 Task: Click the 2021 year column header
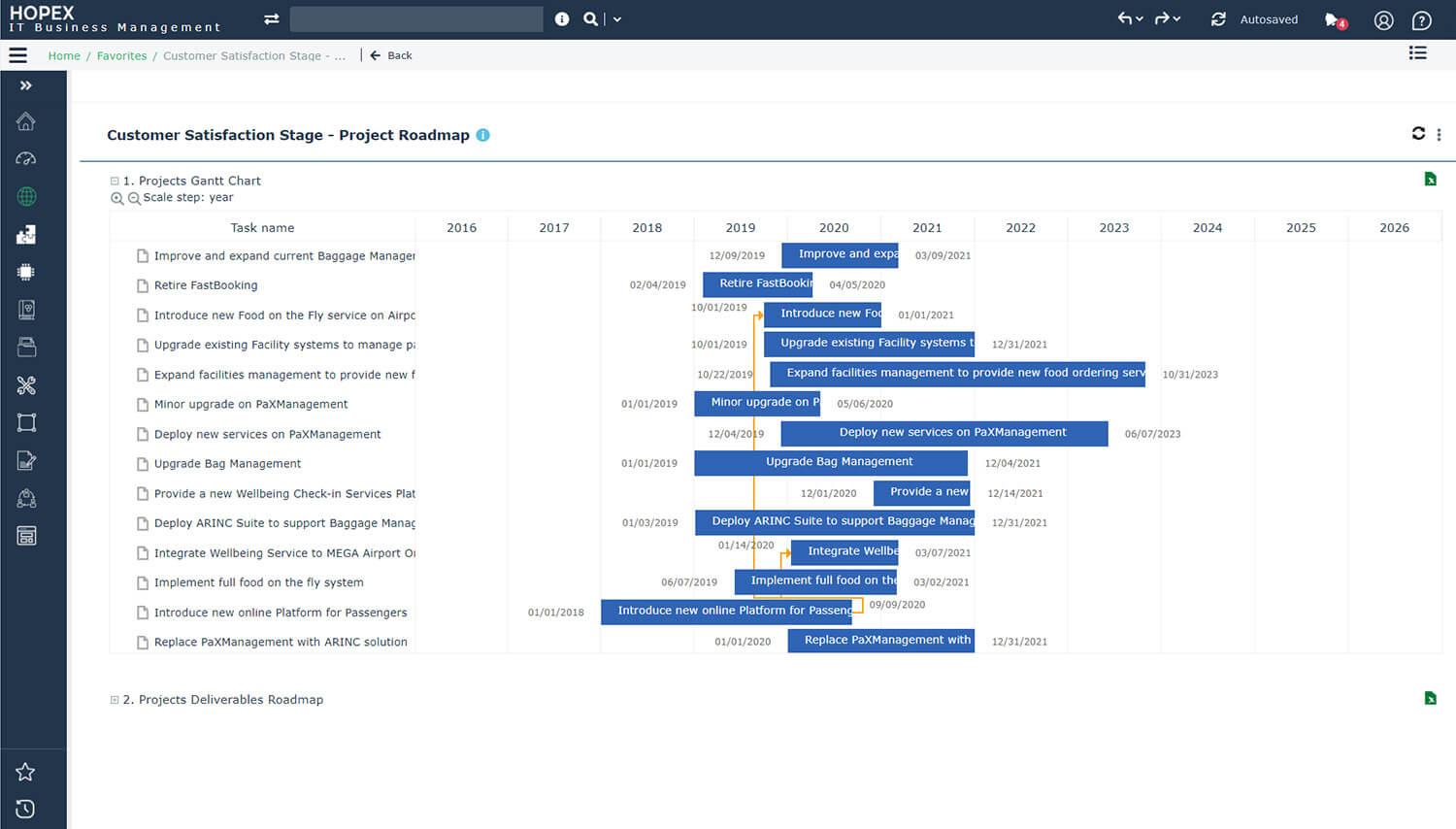(x=927, y=228)
